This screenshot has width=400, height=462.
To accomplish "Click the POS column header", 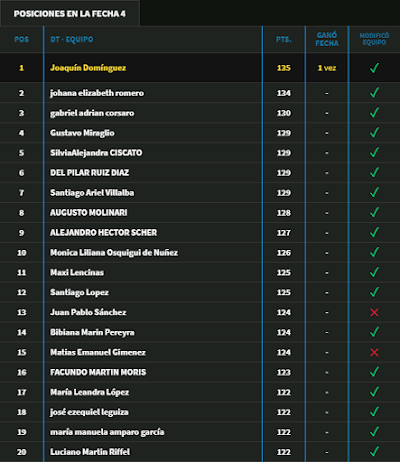I will [x=21, y=39].
